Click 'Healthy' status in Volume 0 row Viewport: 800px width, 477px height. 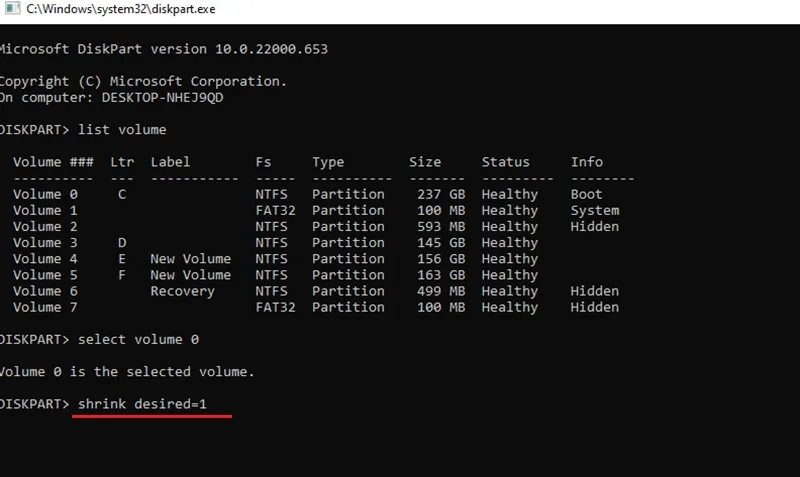[510, 195]
